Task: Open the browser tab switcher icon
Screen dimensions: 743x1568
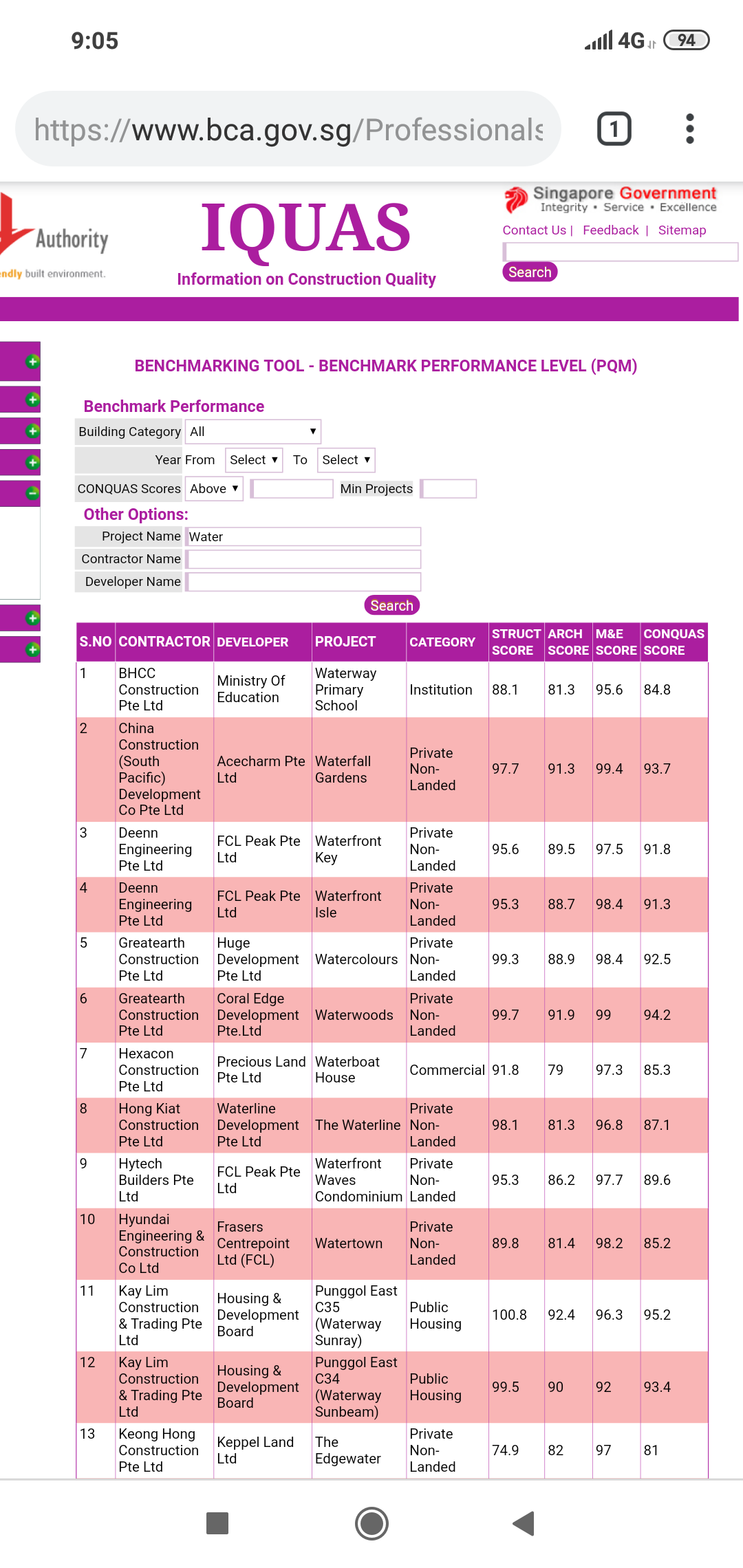Action: 614,129
